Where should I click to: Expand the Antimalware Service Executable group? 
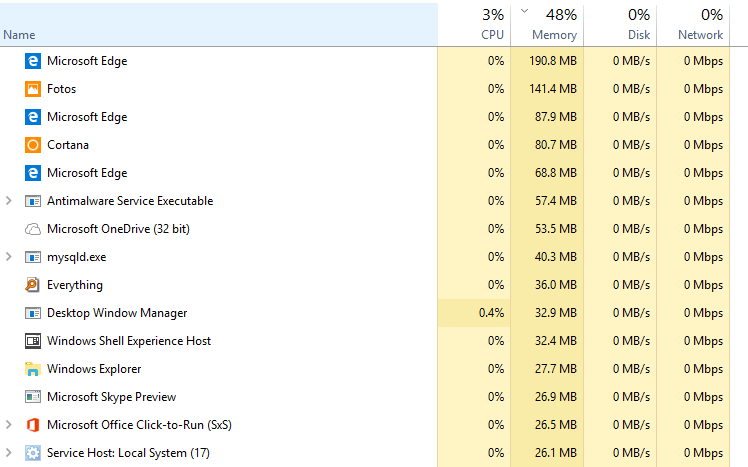(9, 201)
